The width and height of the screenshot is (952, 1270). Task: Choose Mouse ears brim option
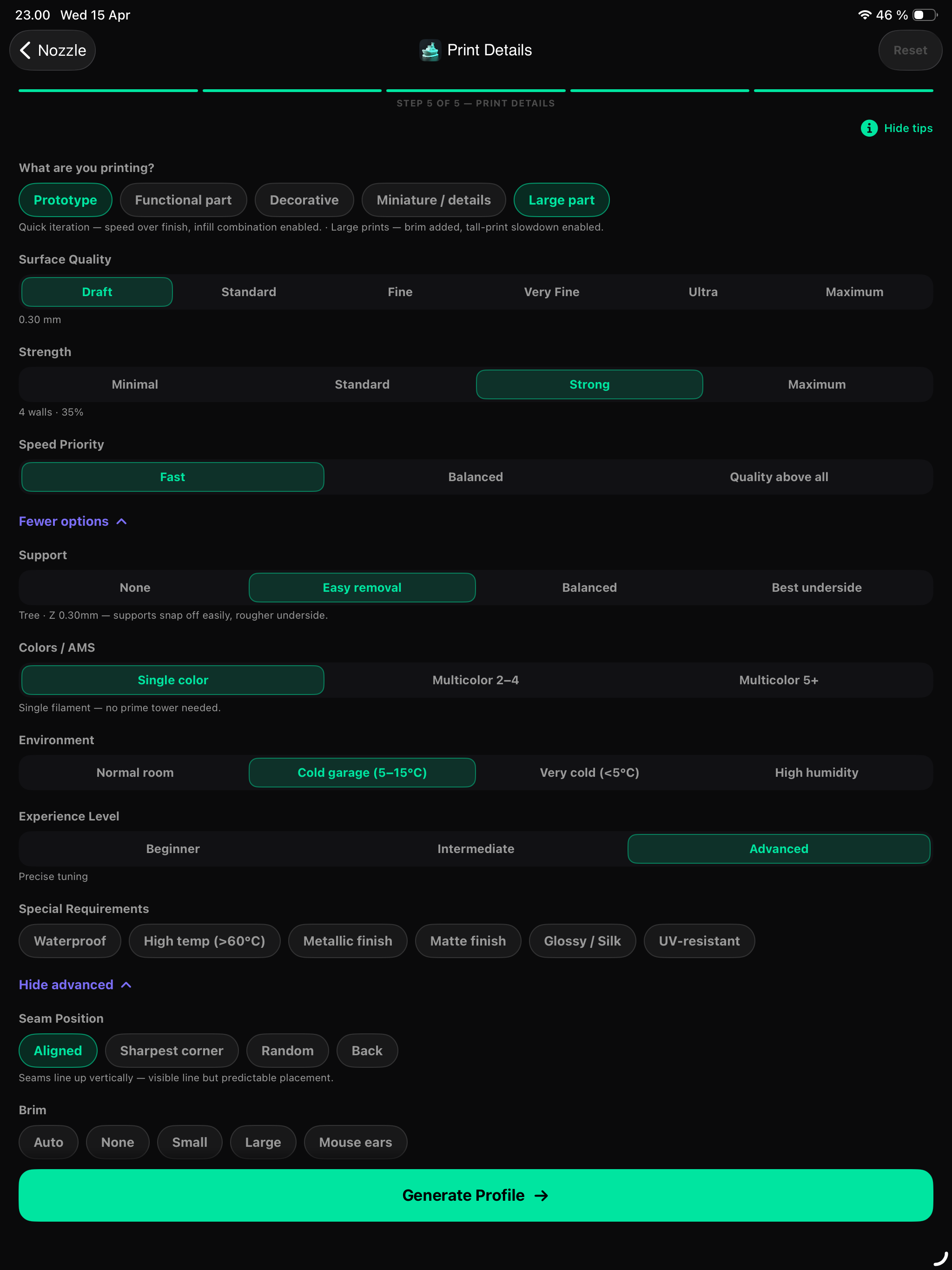click(x=356, y=1142)
